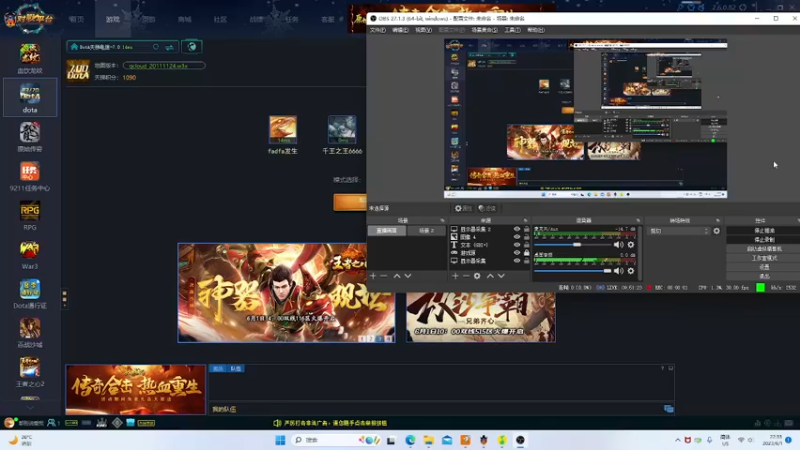This screenshot has width=800, height=450.
Task: Toggle visibility of game capture source
Action: pos(517,253)
